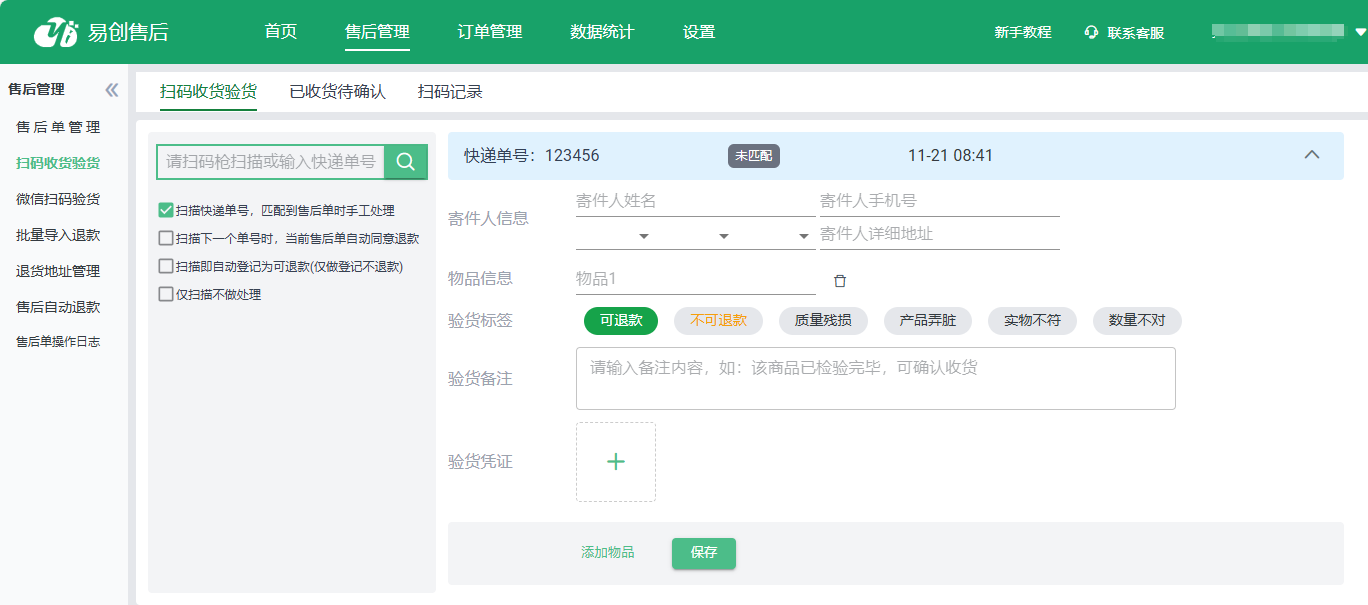Uncheck 扫描快递单号 匹配到售后单时手工处理
The height and width of the screenshot is (605, 1368).
(x=166, y=211)
